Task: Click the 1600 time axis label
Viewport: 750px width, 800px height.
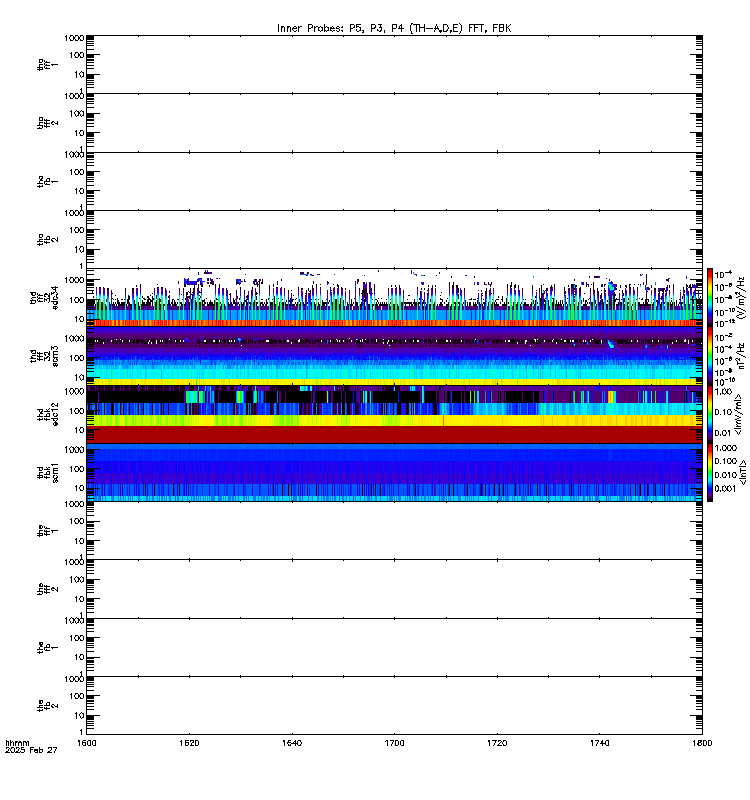Action: tap(86, 743)
